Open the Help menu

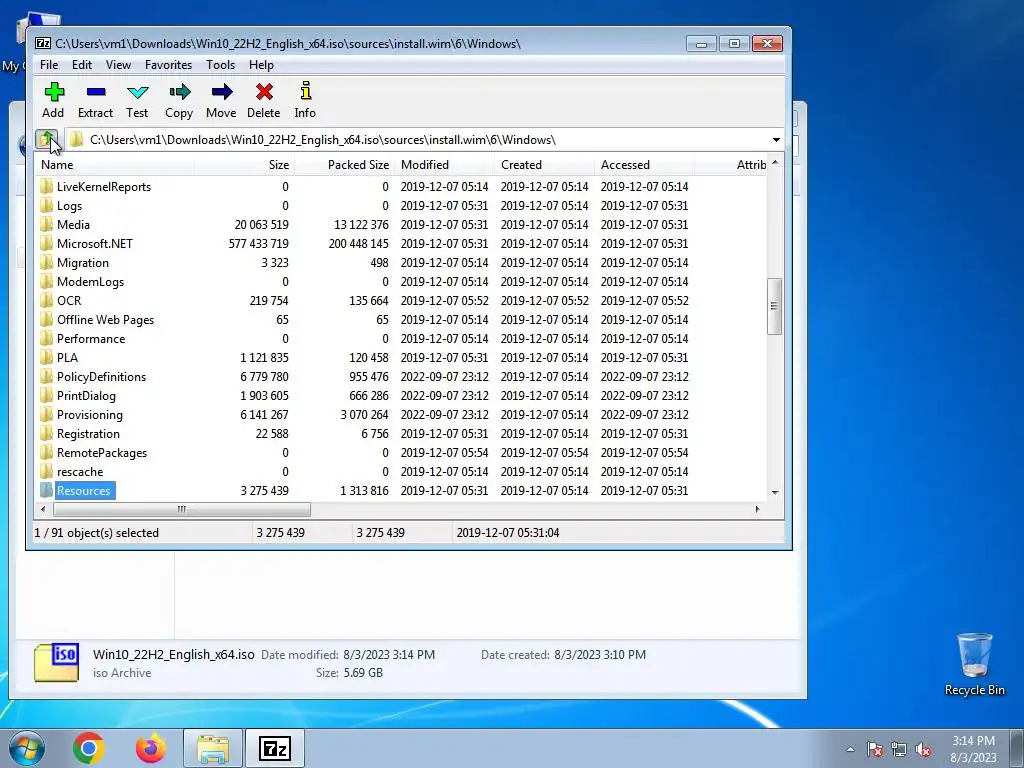pyautogui.click(x=261, y=65)
